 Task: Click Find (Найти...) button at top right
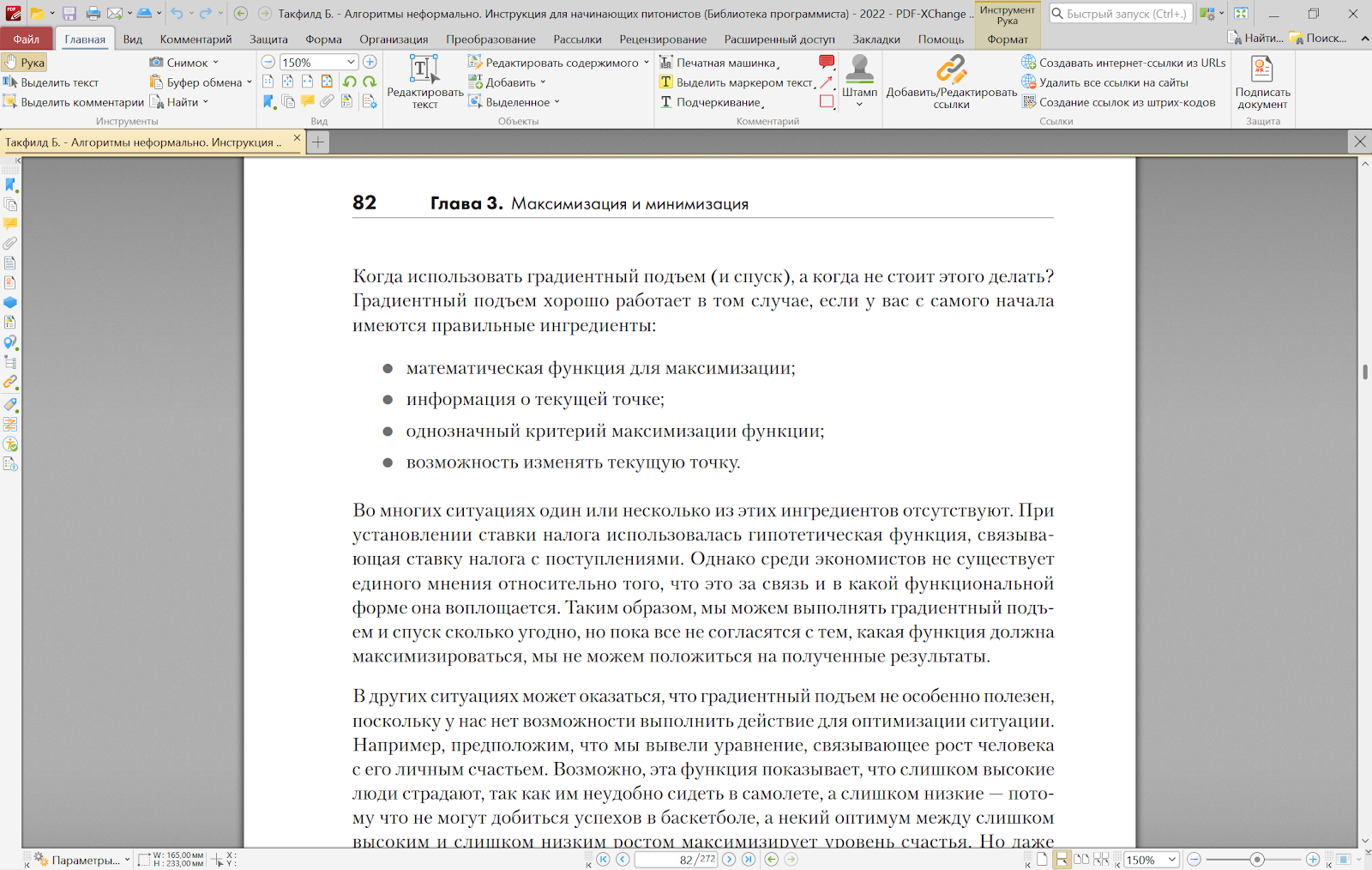pos(1255,38)
